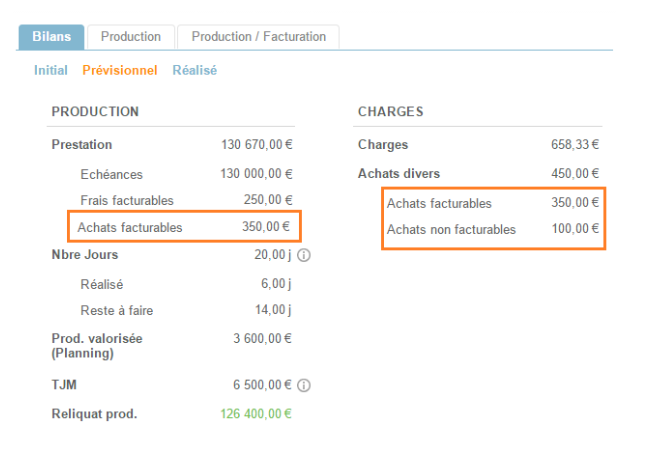Select the Initial view link
Screen dimensions: 646x471
51,70
